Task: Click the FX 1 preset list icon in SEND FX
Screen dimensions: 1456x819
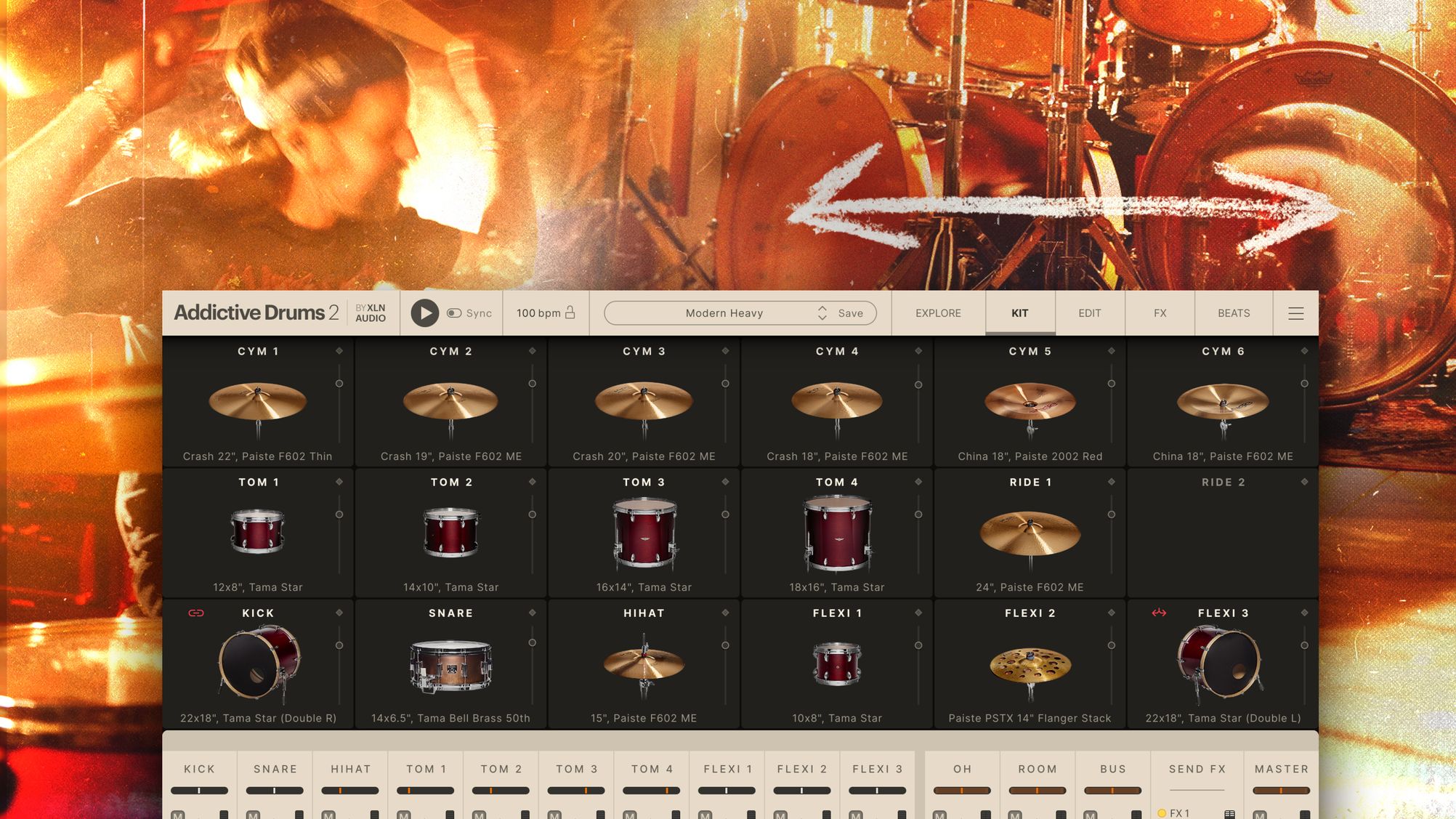Action: (x=1230, y=813)
